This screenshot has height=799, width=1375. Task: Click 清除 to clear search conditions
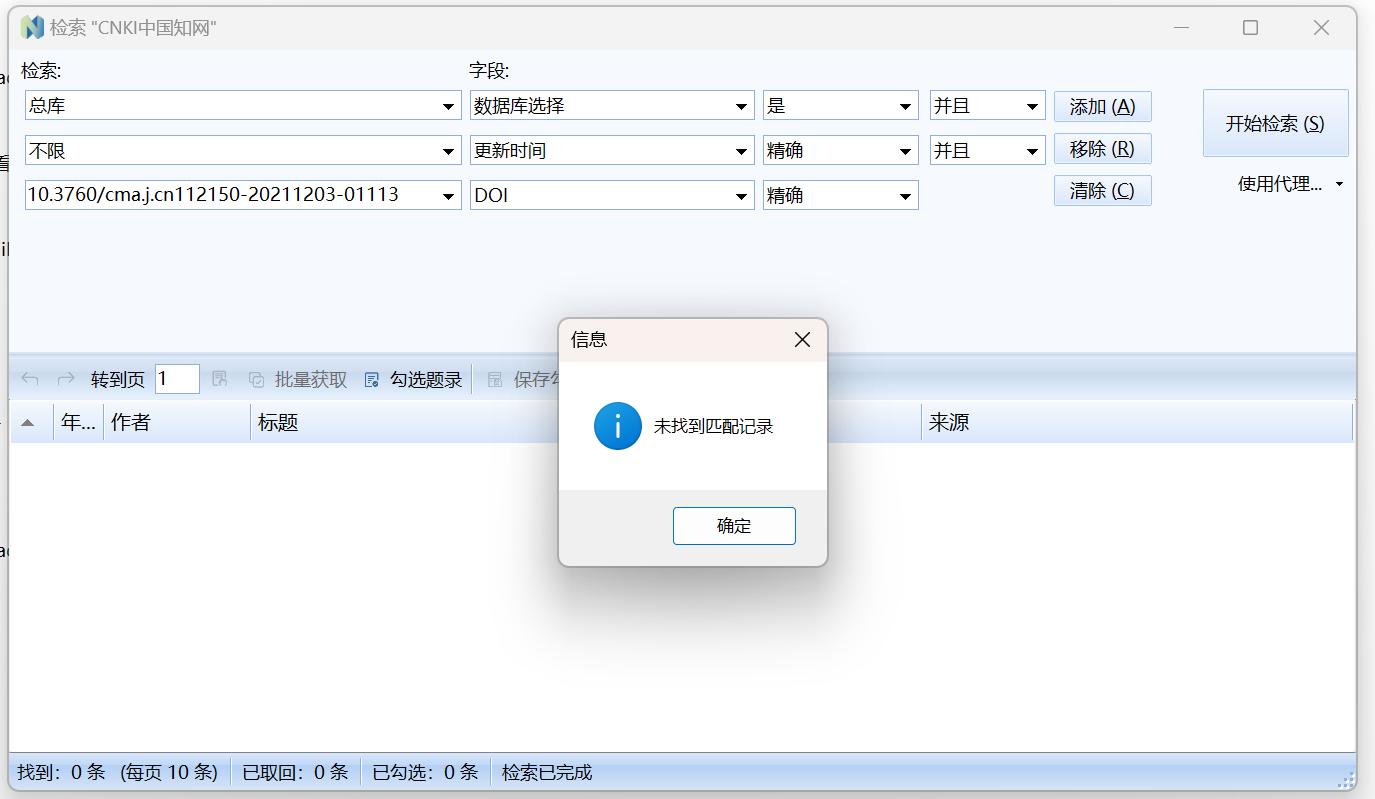point(1102,190)
